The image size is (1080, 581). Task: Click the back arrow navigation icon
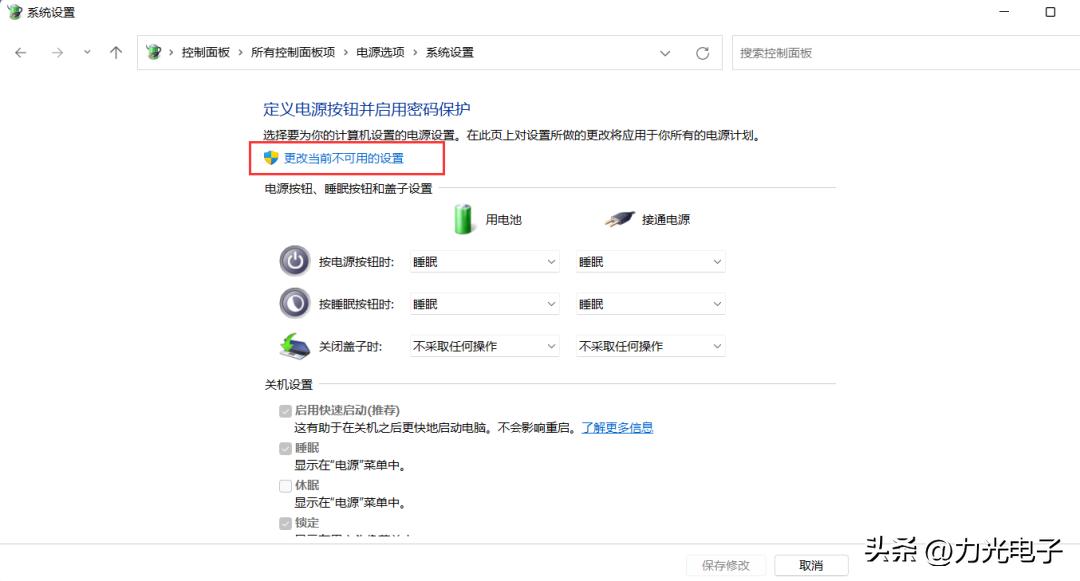(x=20, y=52)
